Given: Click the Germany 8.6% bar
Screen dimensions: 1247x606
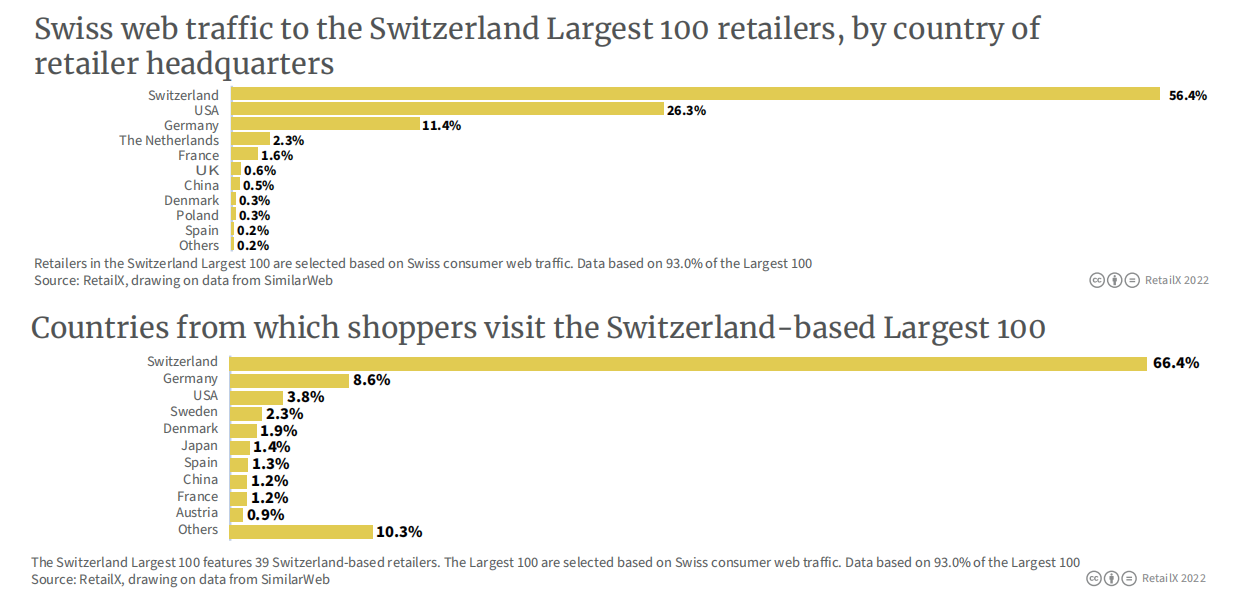Looking at the screenshot, I should coord(289,379).
